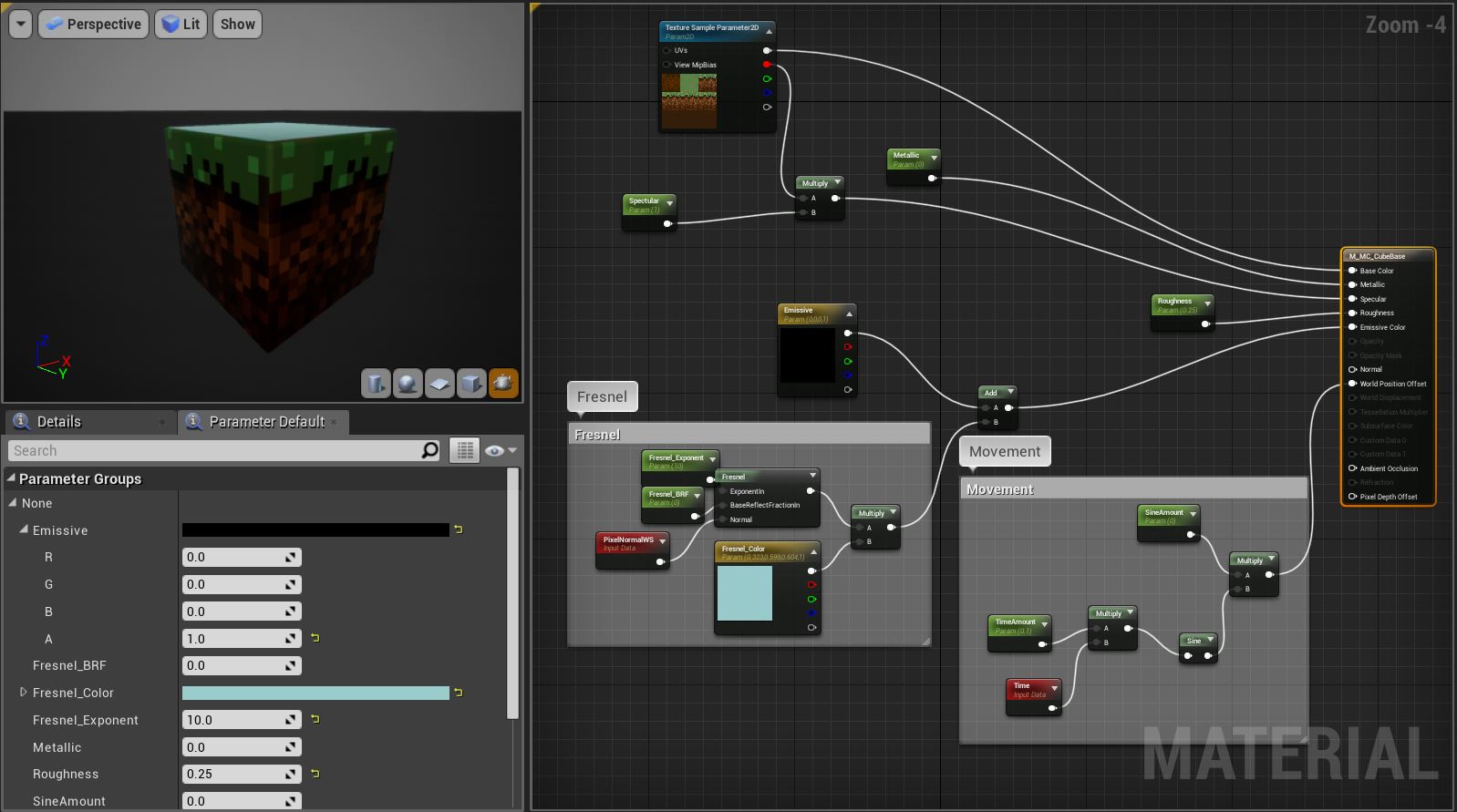Click the output pin of PixelNormalWS node
Image resolution: width=1457 pixels, height=812 pixels.
tap(660, 561)
